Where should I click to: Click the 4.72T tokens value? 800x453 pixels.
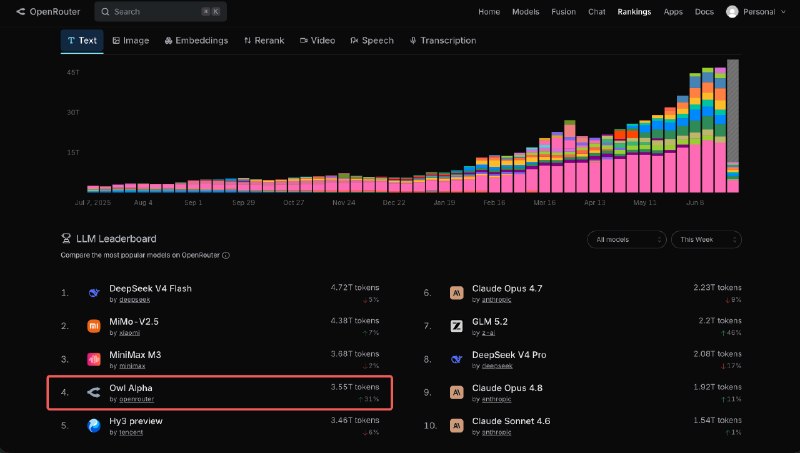(x=355, y=288)
